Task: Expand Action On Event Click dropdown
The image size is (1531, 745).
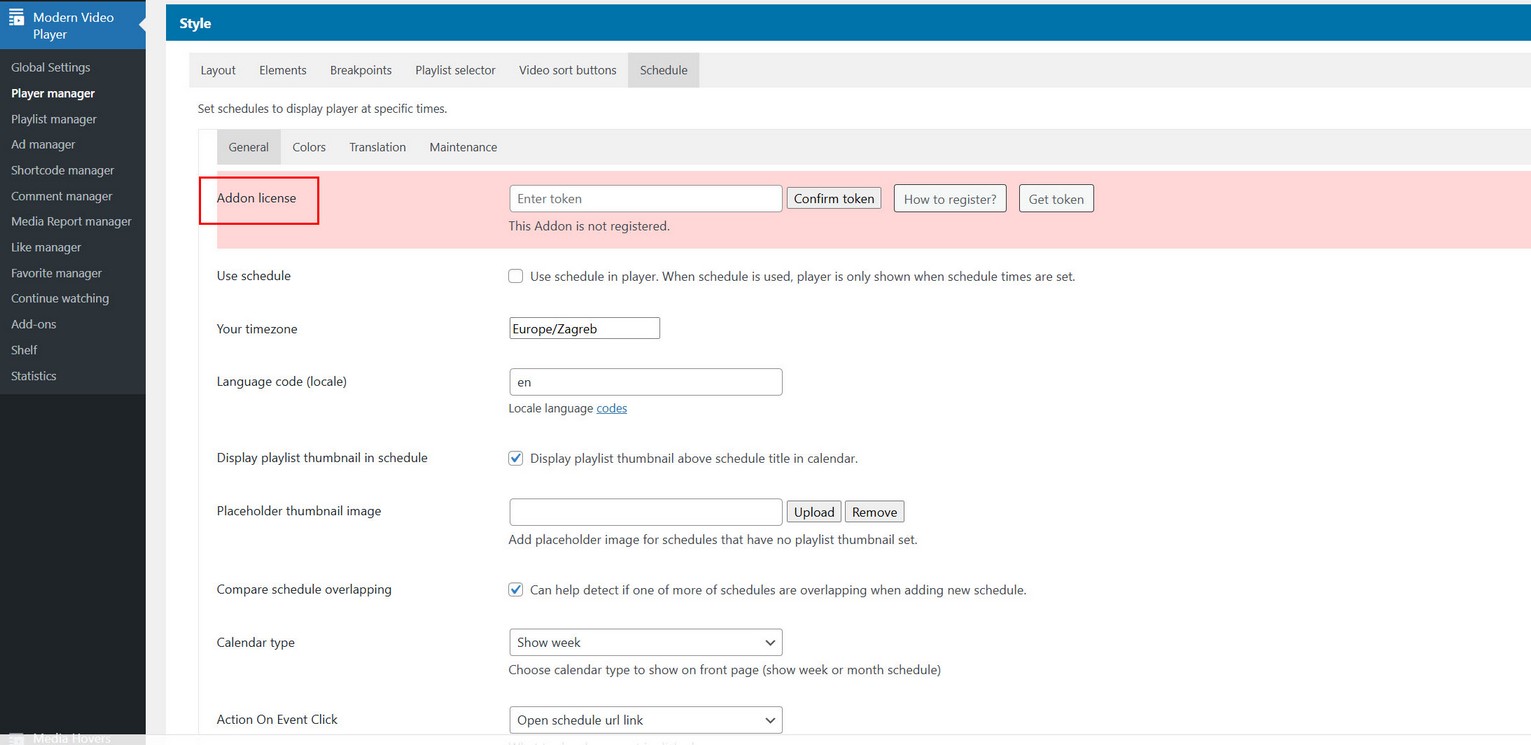Action: point(645,720)
